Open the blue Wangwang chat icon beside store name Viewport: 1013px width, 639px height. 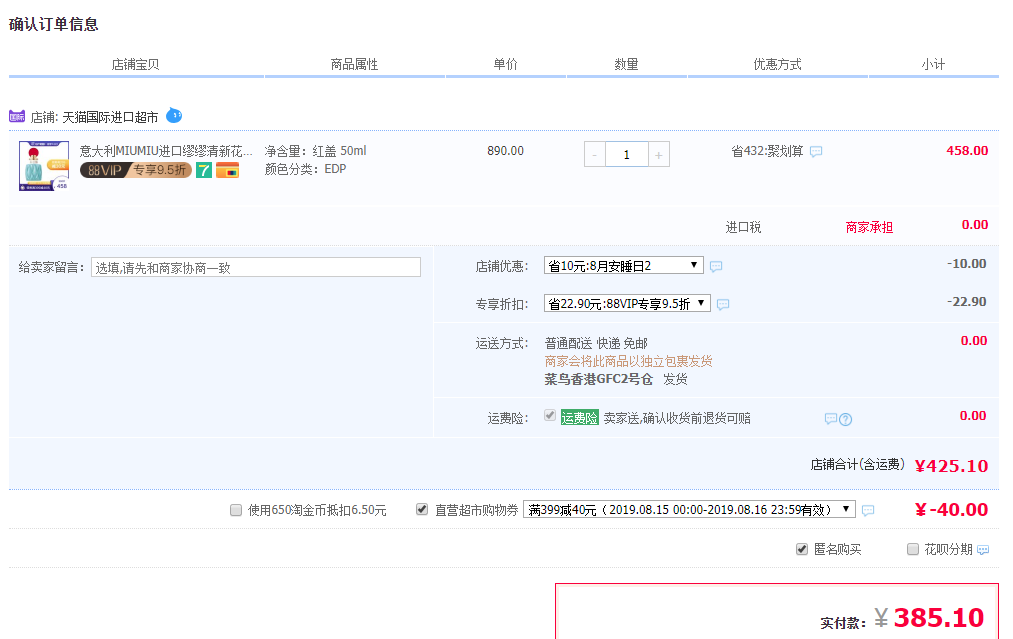174,116
